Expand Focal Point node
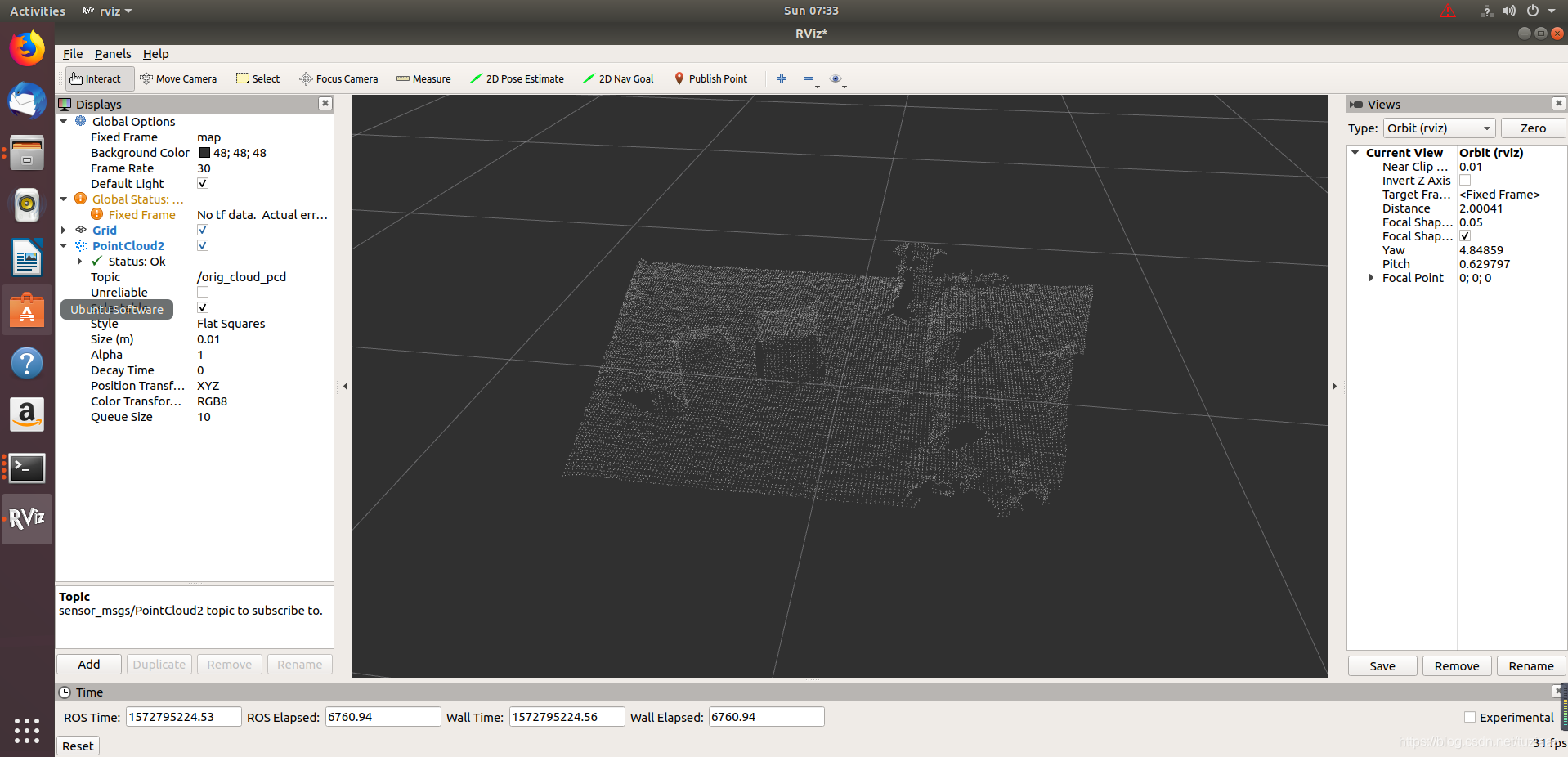 click(1371, 278)
